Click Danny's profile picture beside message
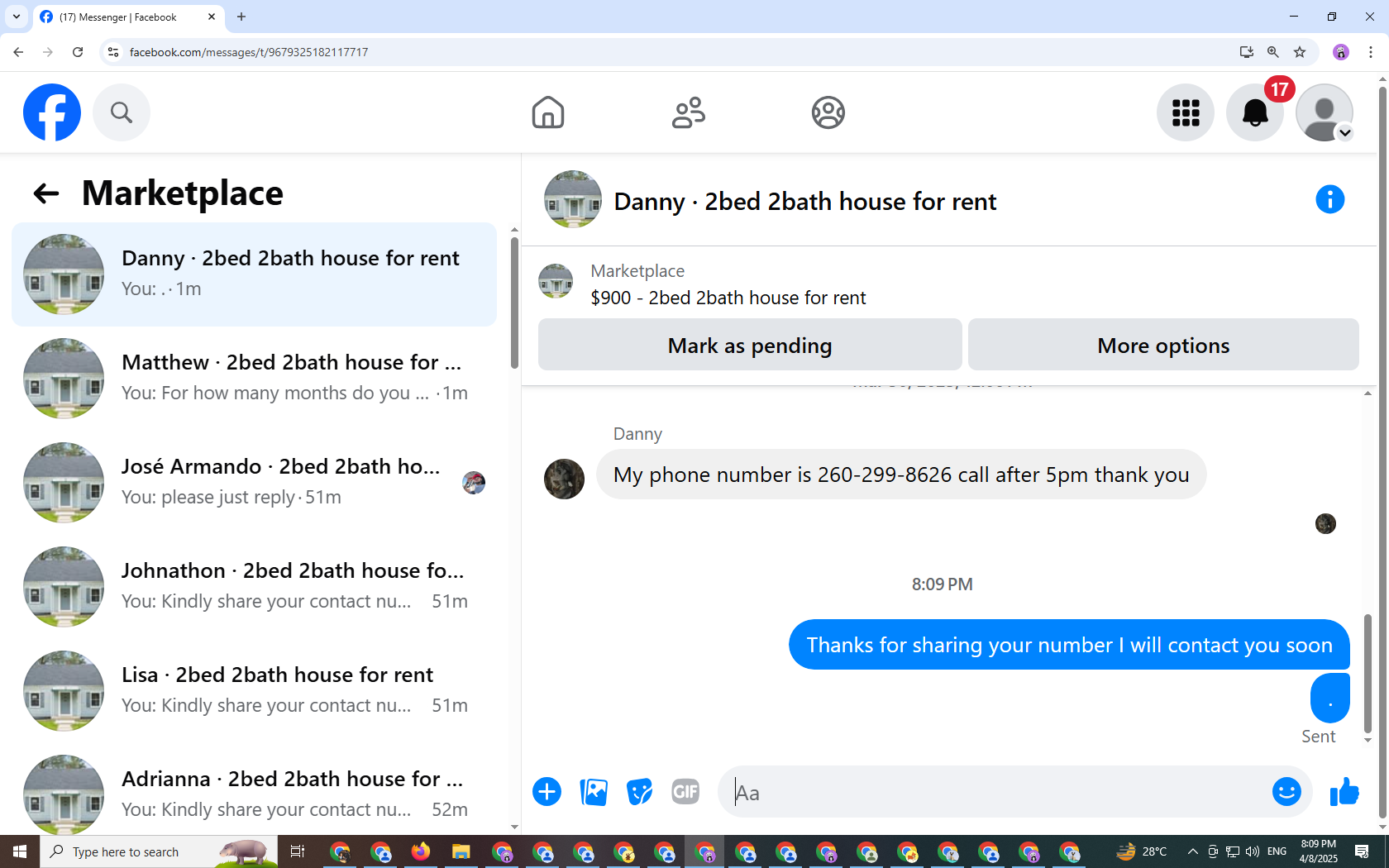Viewport: 1389px width, 868px height. pyautogui.click(x=564, y=479)
